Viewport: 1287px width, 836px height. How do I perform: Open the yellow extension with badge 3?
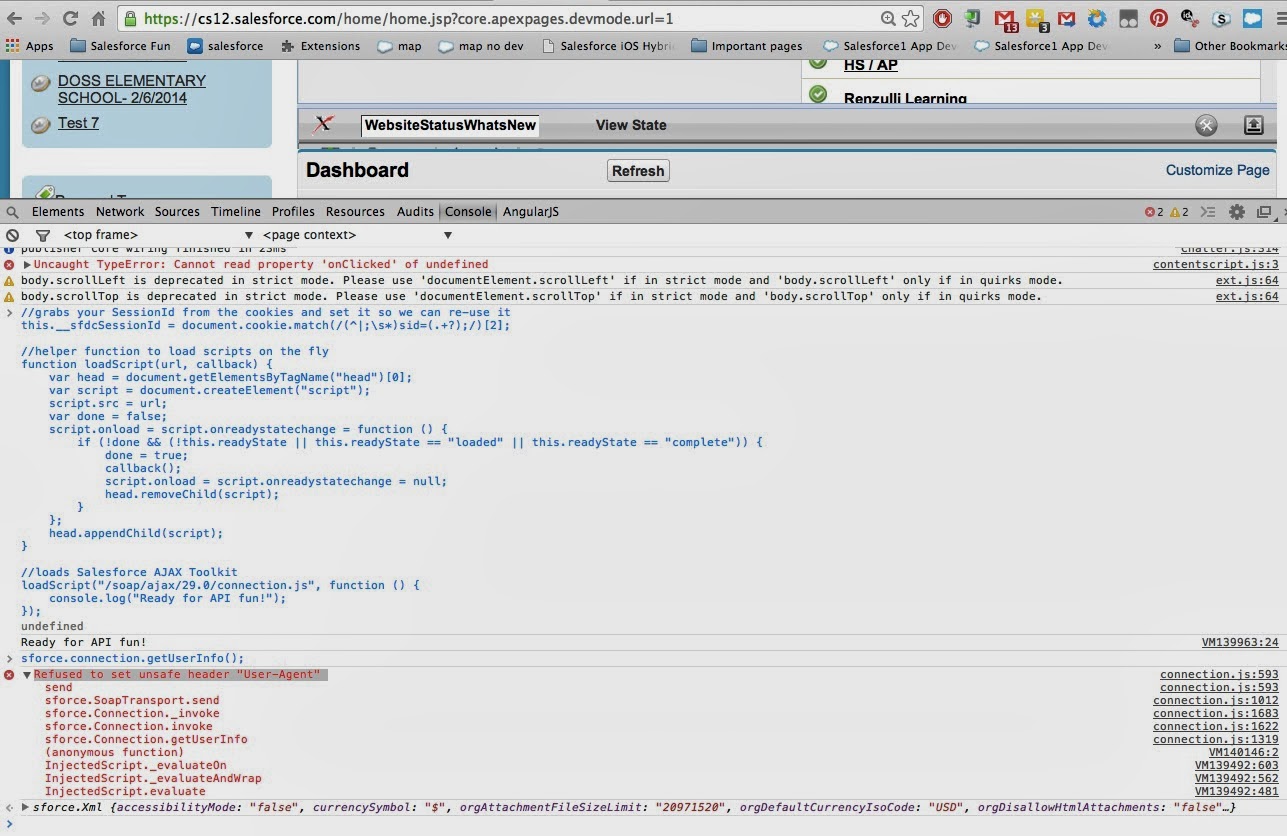pyautogui.click(x=1037, y=18)
